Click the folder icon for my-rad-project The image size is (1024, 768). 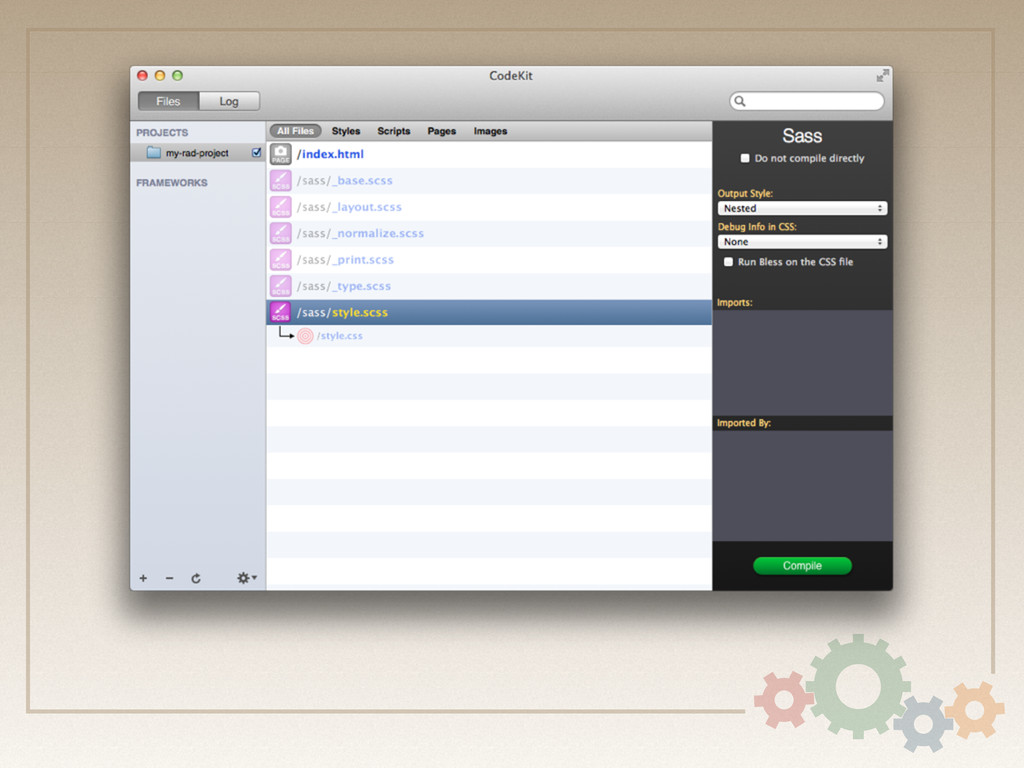click(x=153, y=152)
